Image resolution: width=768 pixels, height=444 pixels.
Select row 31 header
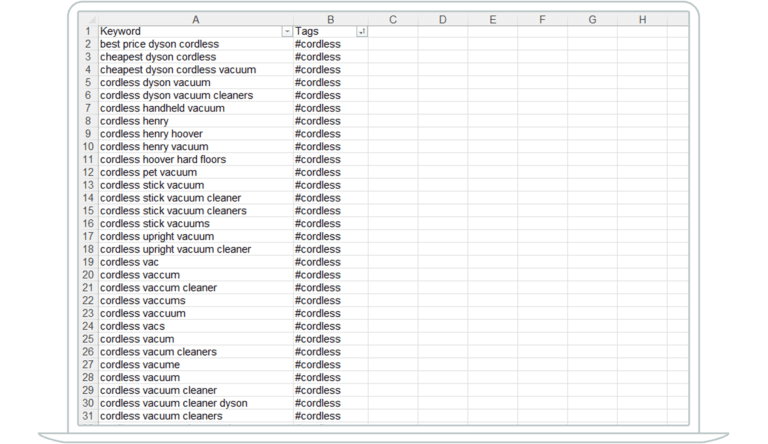pyautogui.click(x=88, y=416)
